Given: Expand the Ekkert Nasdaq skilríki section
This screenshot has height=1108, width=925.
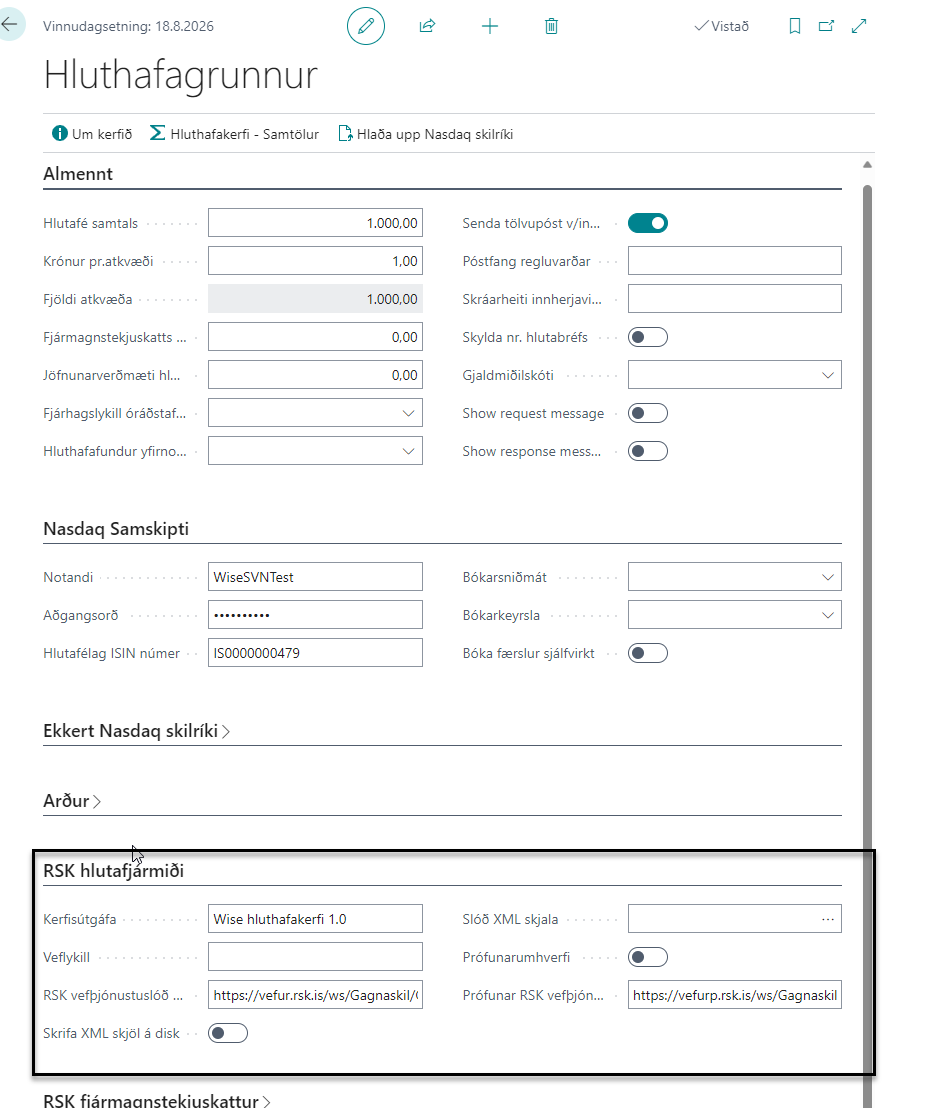Looking at the screenshot, I should tap(137, 731).
